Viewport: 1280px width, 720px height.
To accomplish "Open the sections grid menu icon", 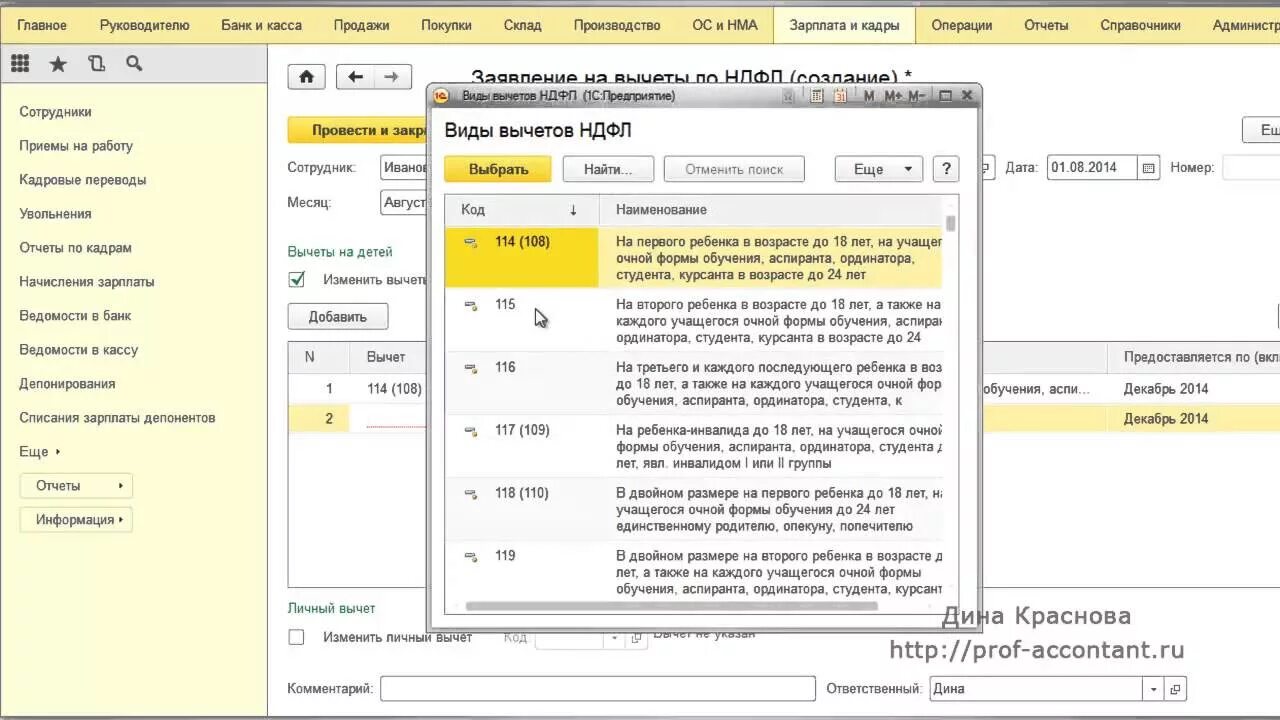I will point(20,64).
